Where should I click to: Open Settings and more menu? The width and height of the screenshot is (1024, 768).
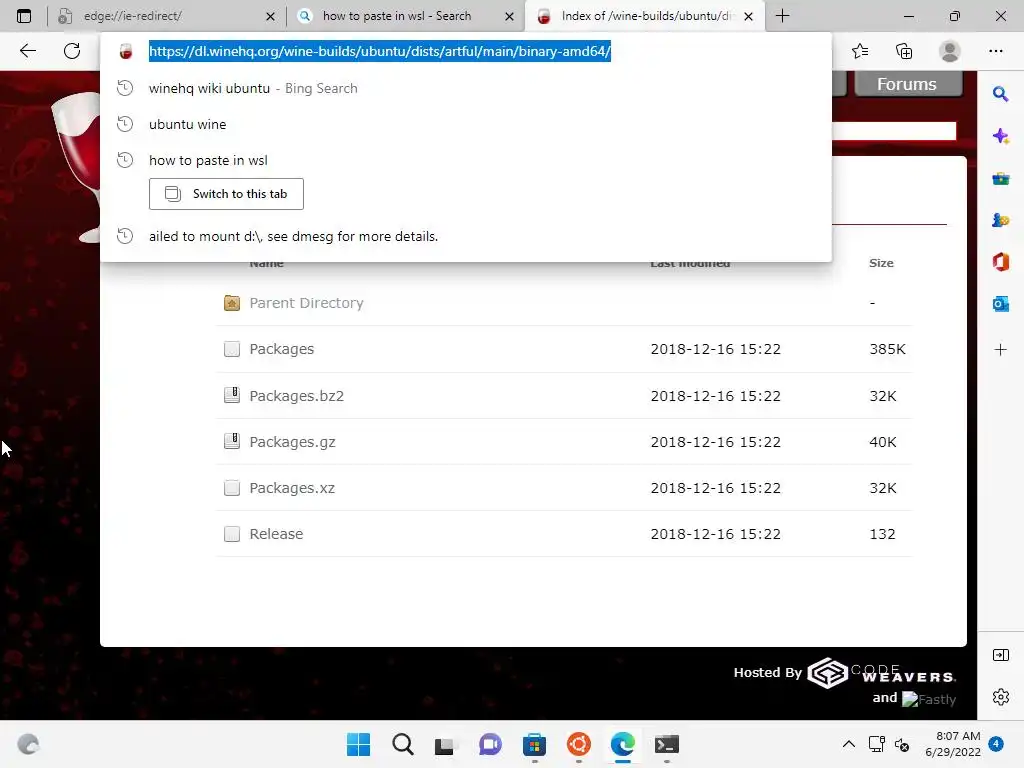tap(995, 51)
